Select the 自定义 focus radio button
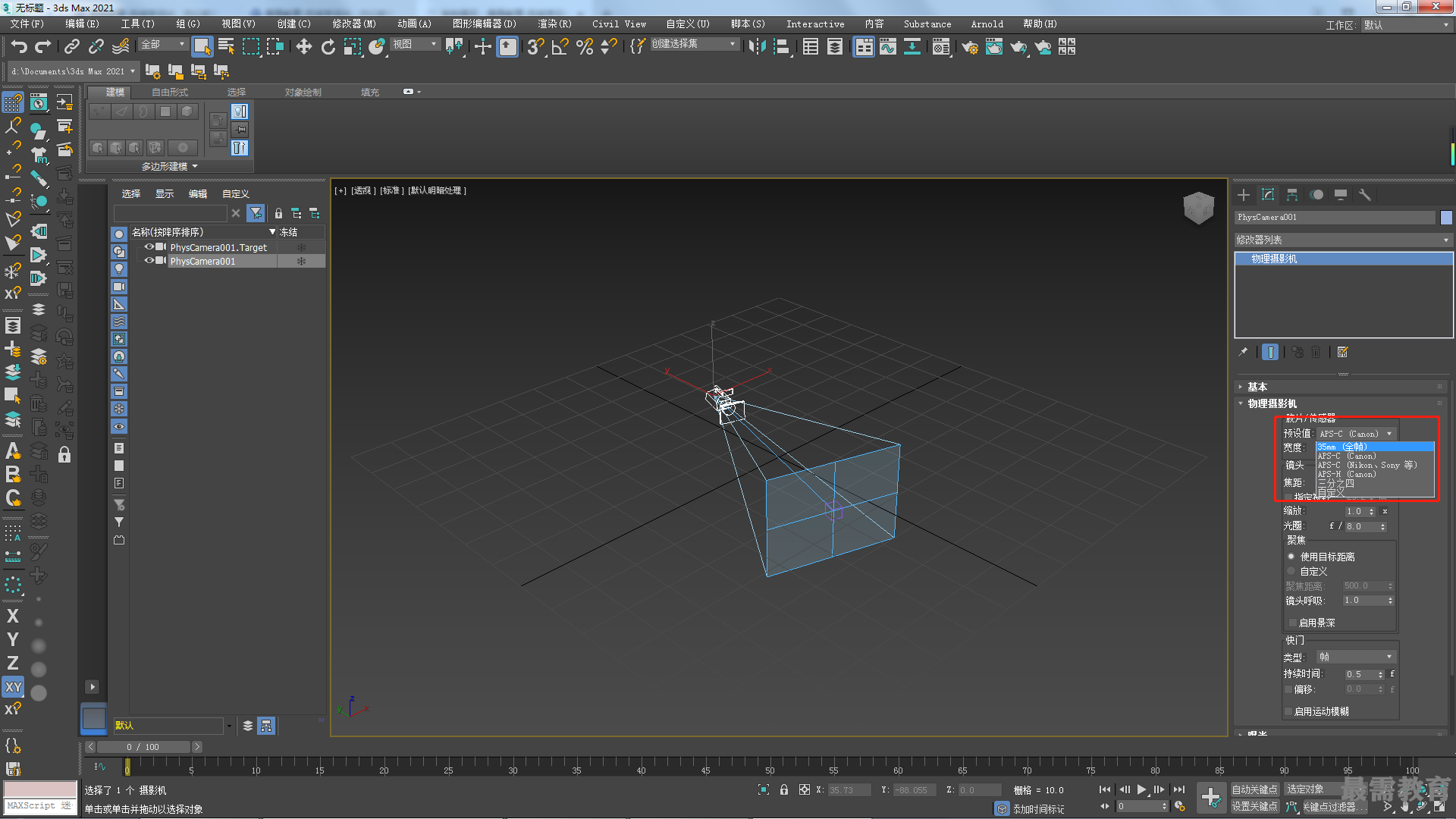1456x819 pixels. 1291,571
